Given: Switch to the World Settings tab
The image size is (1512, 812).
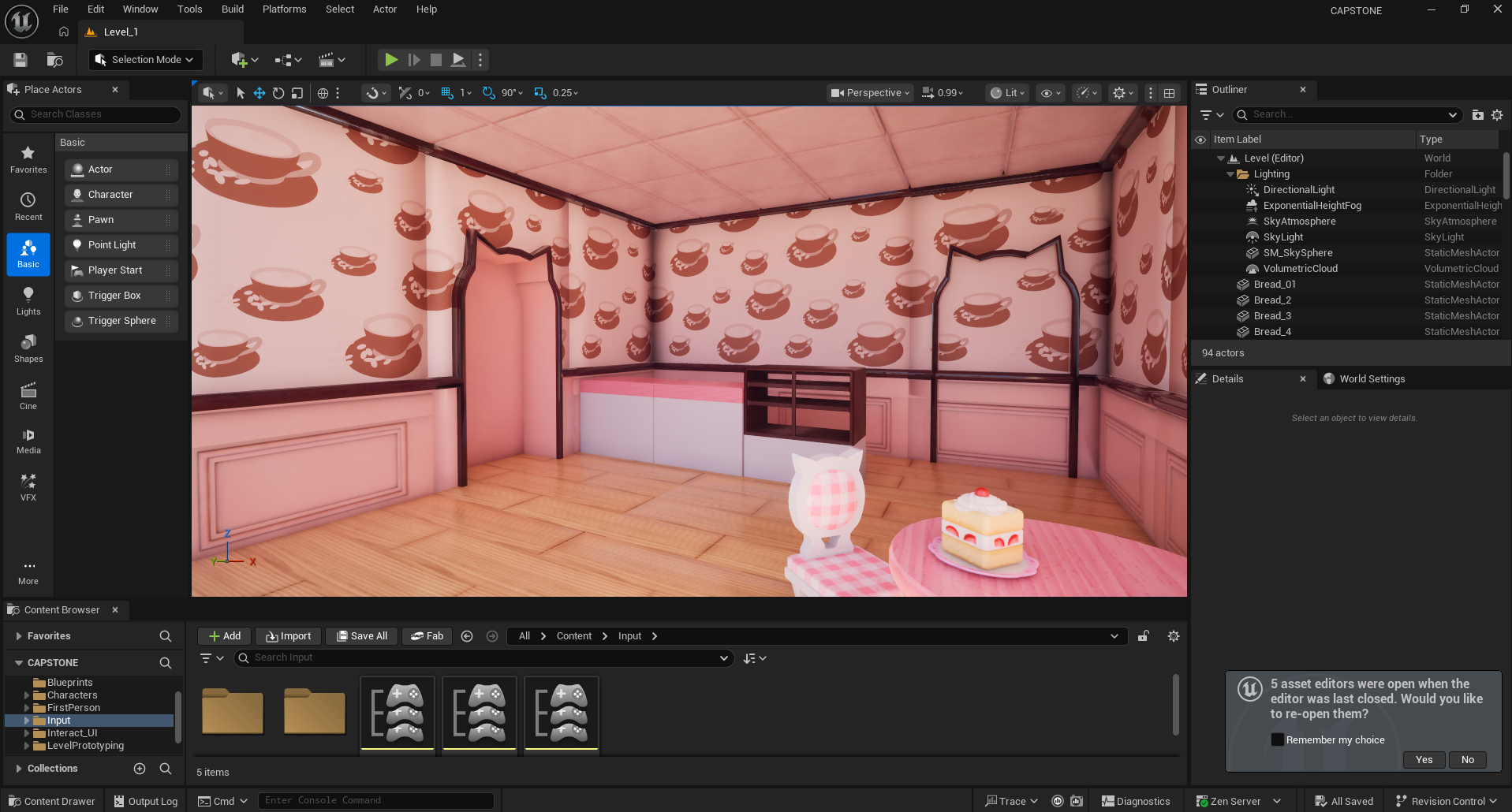Looking at the screenshot, I should 1372,379.
